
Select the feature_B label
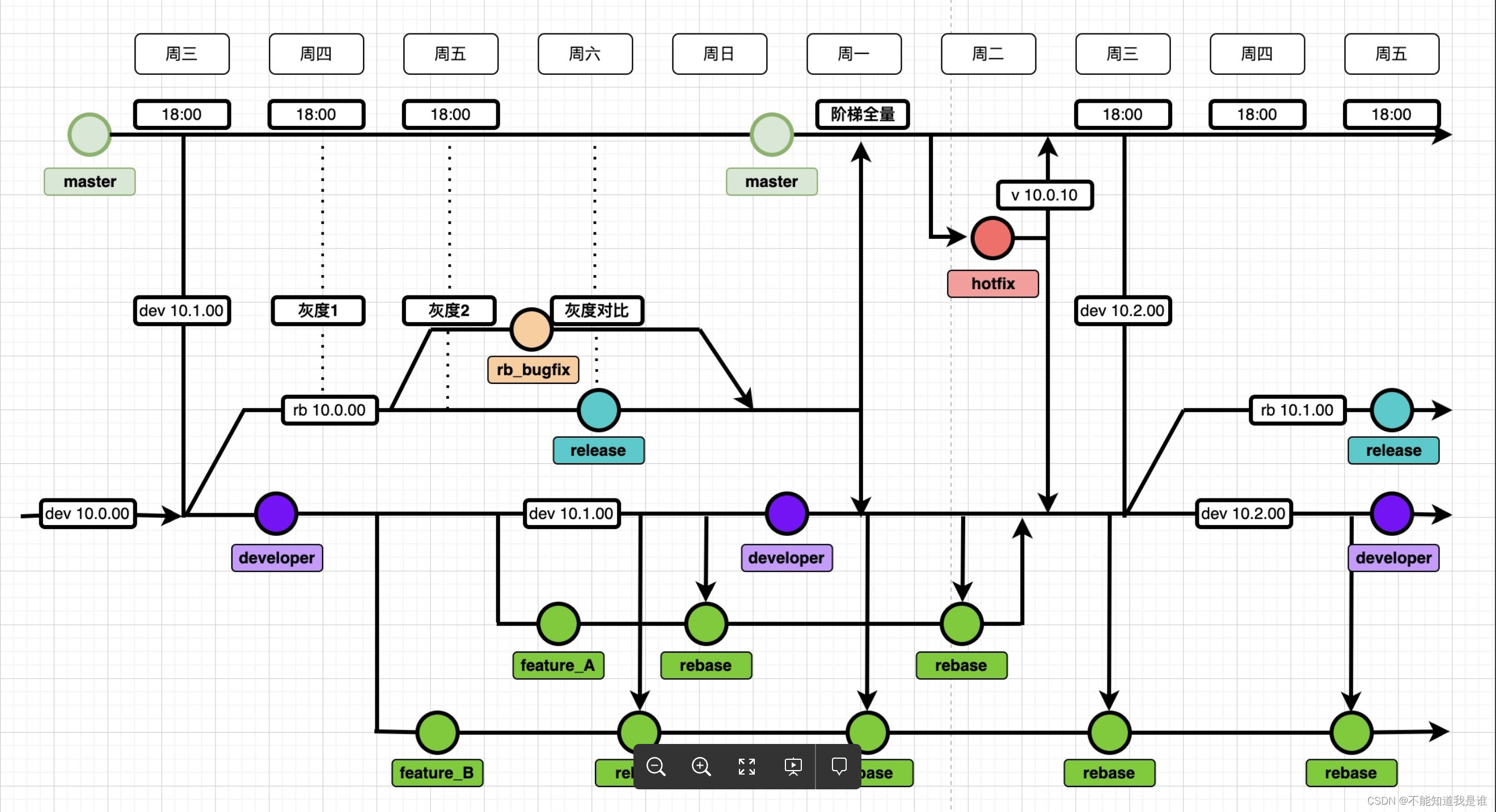437,772
